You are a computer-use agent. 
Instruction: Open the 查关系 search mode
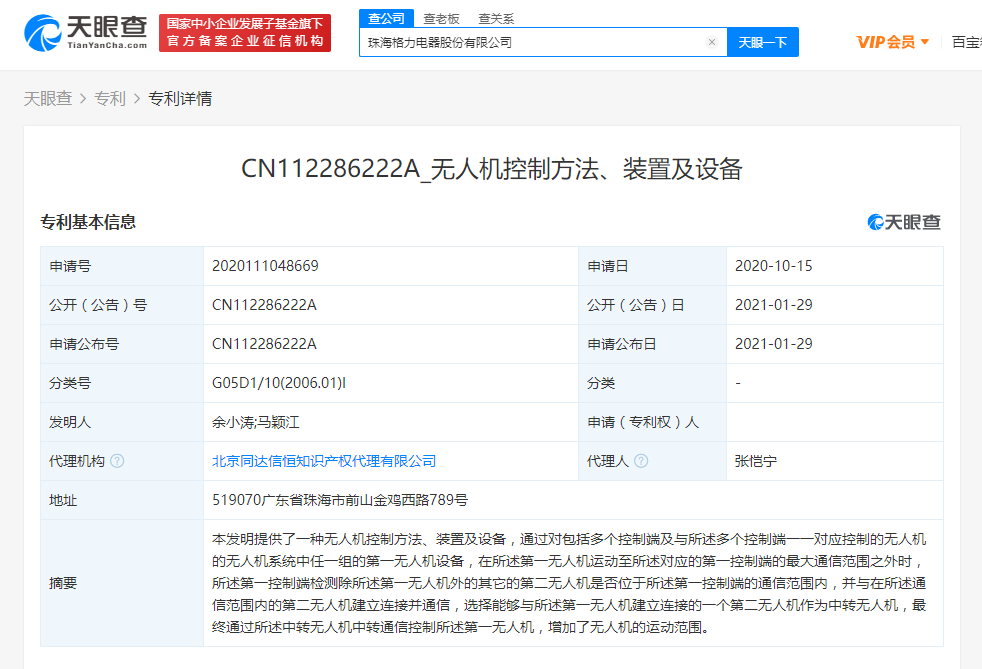(496, 17)
